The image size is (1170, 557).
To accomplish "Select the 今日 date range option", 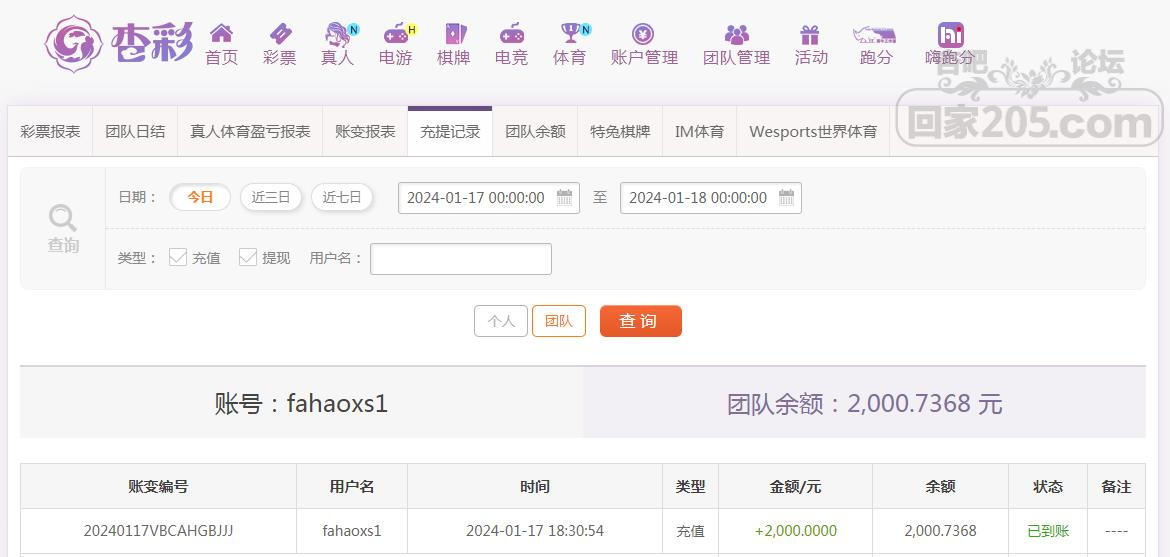I will (200, 198).
